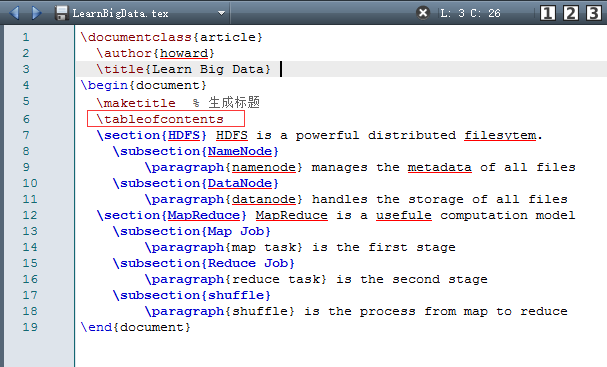
Task: Click \paragraph{map task} command
Action: click(x=223, y=247)
